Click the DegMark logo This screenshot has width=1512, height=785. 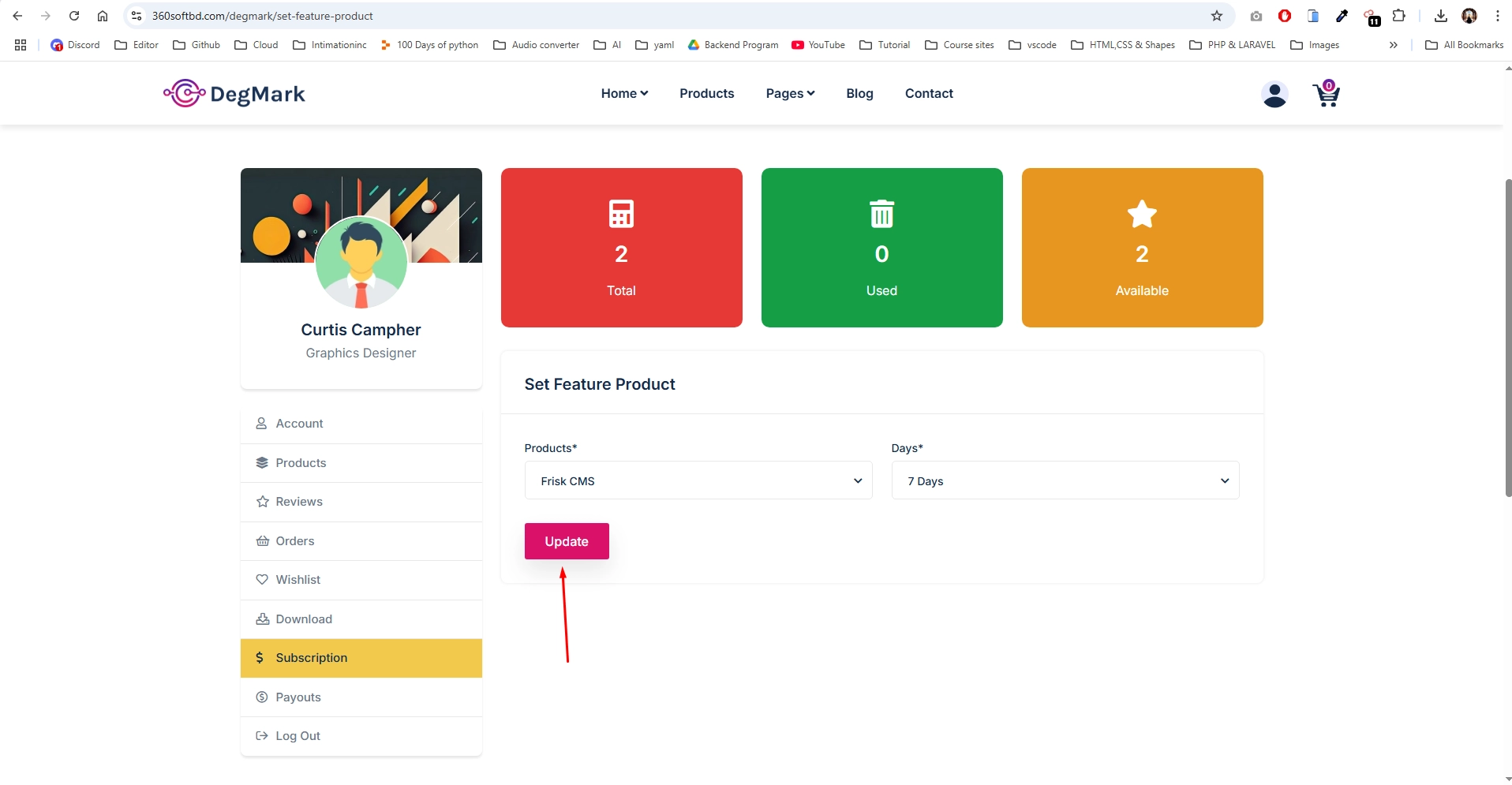click(234, 94)
